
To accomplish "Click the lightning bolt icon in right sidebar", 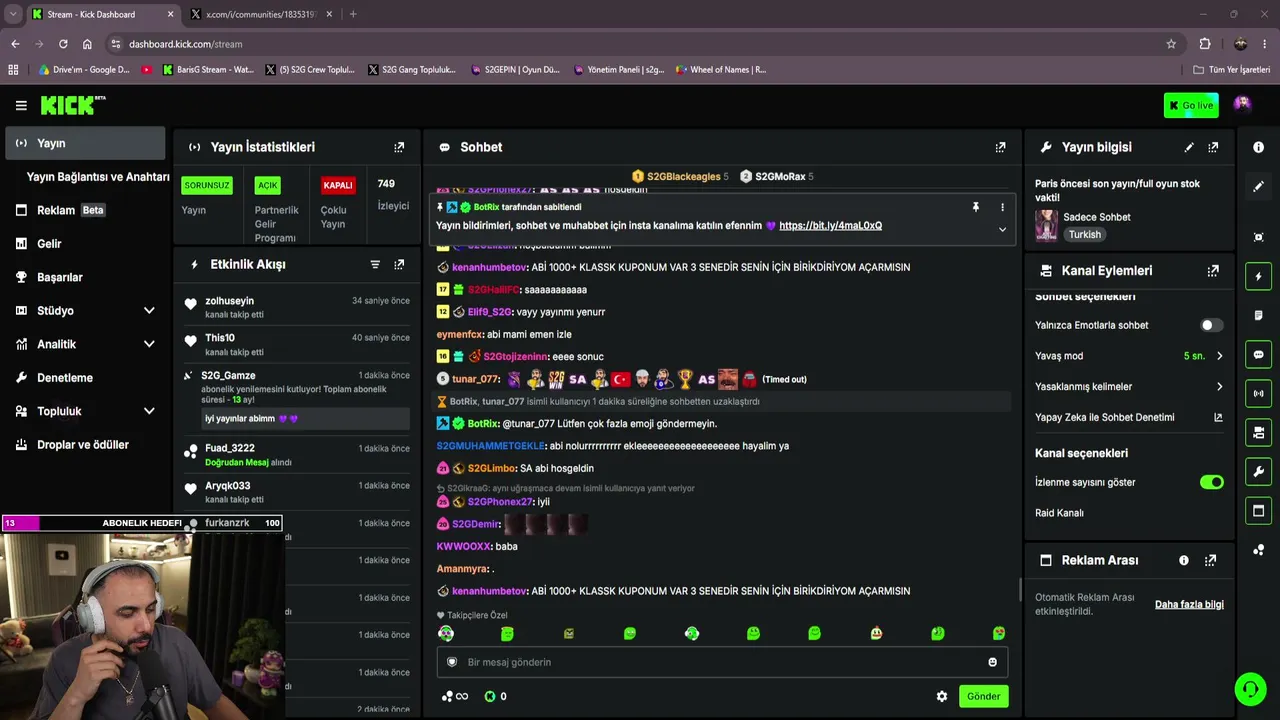I will click(x=1258, y=276).
